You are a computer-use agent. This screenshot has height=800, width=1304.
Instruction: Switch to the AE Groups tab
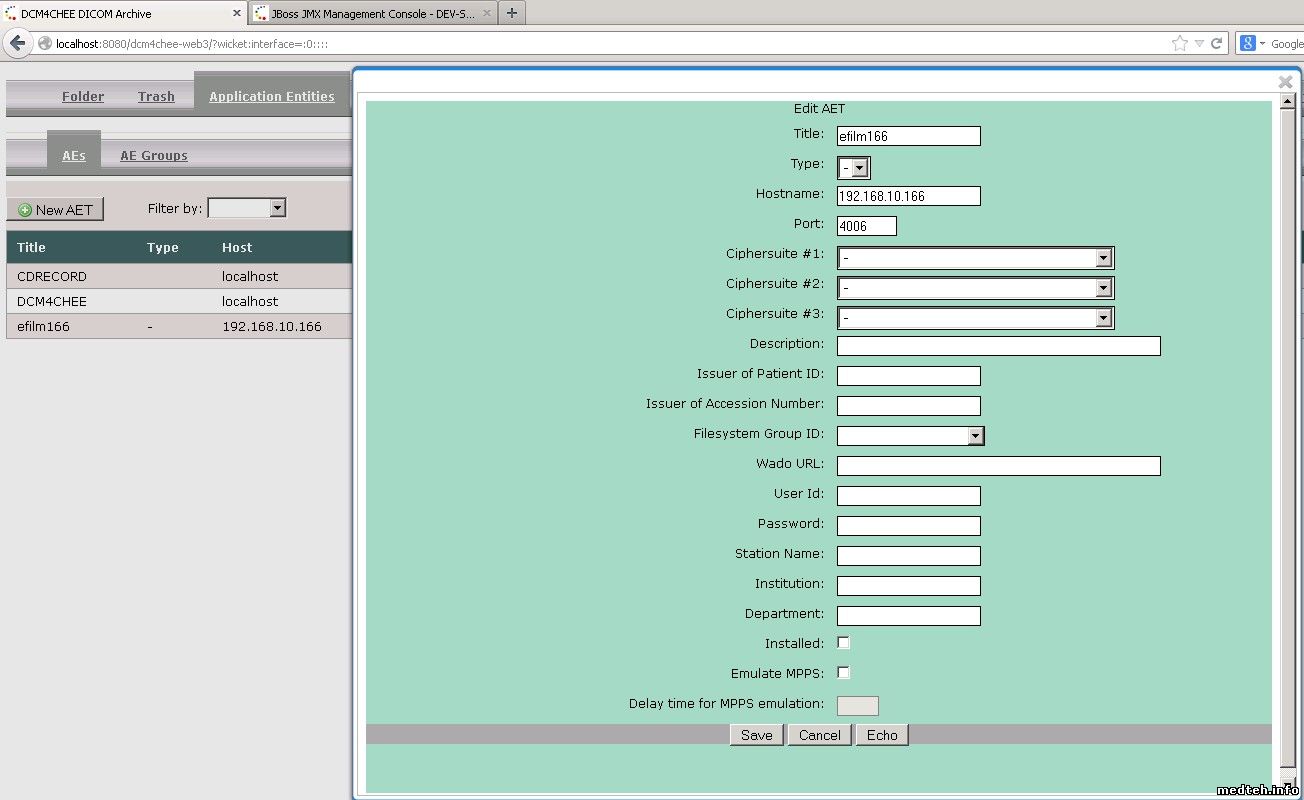(x=154, y=155)
